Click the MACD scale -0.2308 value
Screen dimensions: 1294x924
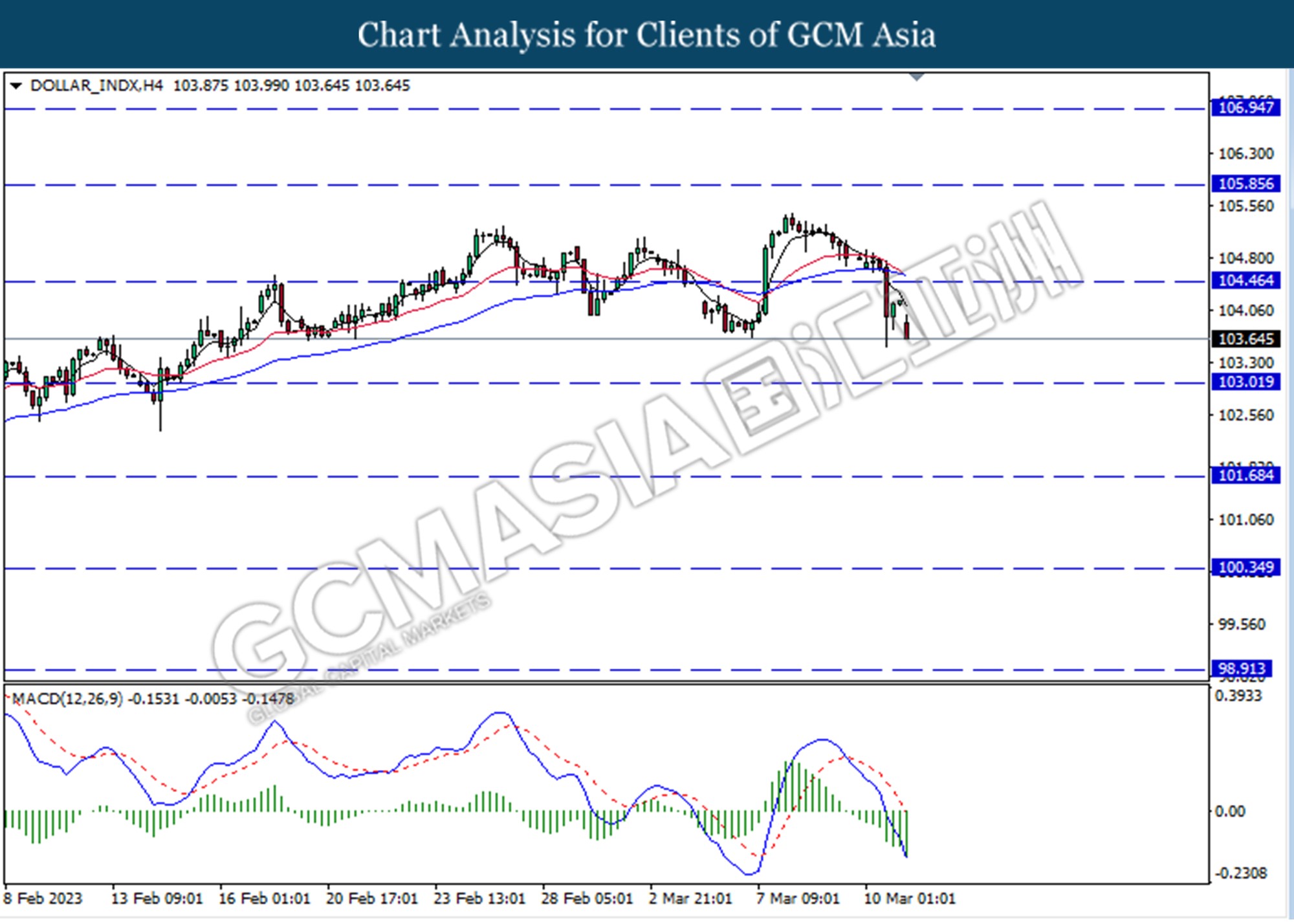pyautogui.click(x=1241, y=874)
